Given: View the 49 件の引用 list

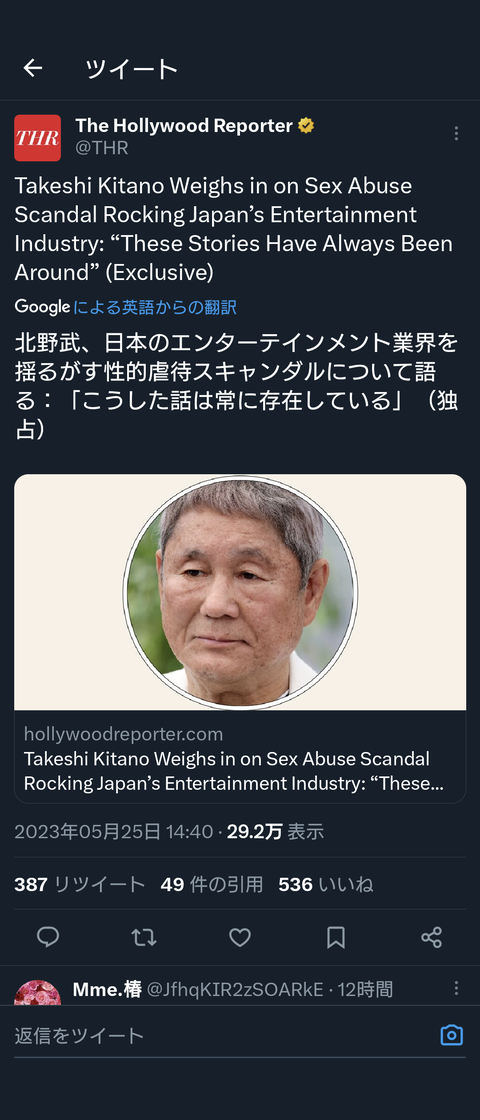Looking at the screenshot, I should [x=211, y=885].
